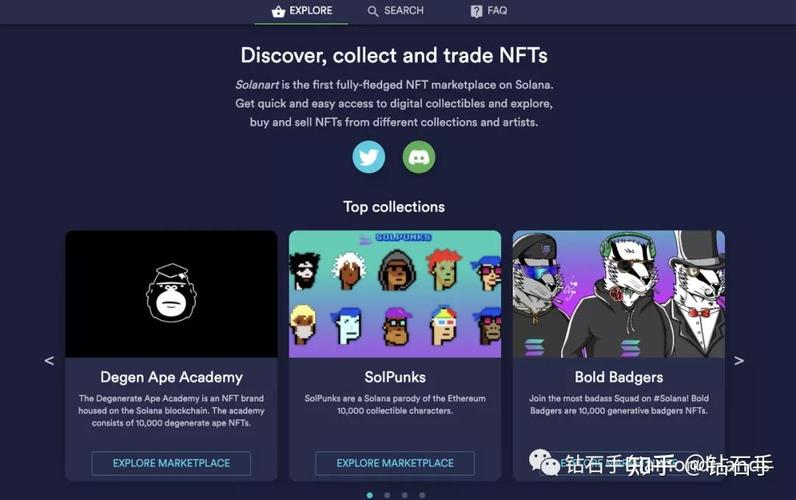The width and height of the screenshot is (796, 500).
Task: Click the Bold Badgers collection title
Action: [x=619, y=377]
